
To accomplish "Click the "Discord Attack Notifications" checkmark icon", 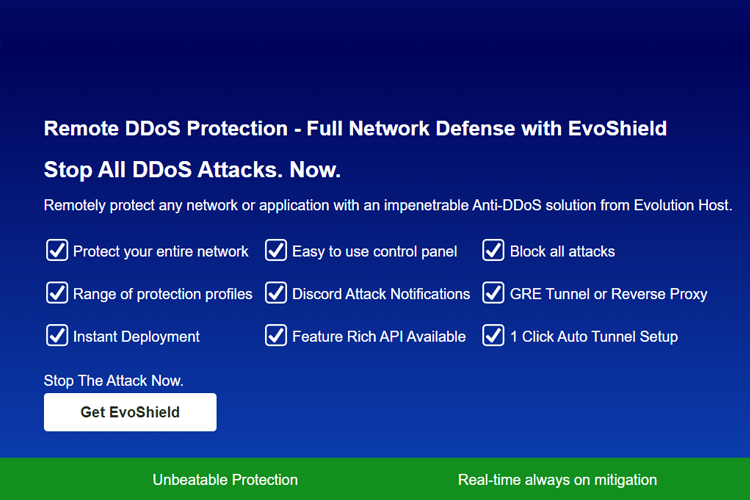I will coord(276,293).
